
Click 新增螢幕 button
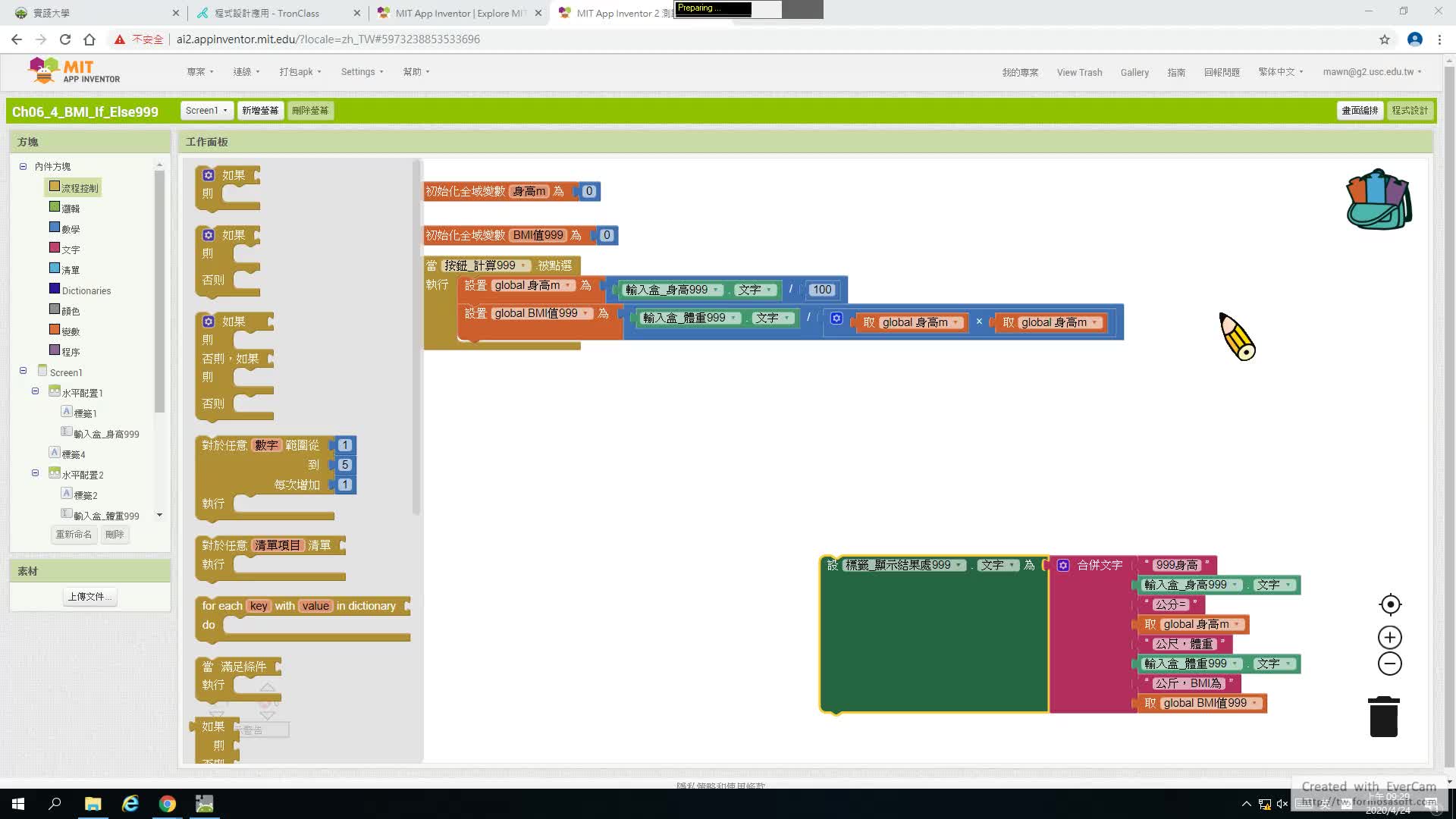click(260, 111)
